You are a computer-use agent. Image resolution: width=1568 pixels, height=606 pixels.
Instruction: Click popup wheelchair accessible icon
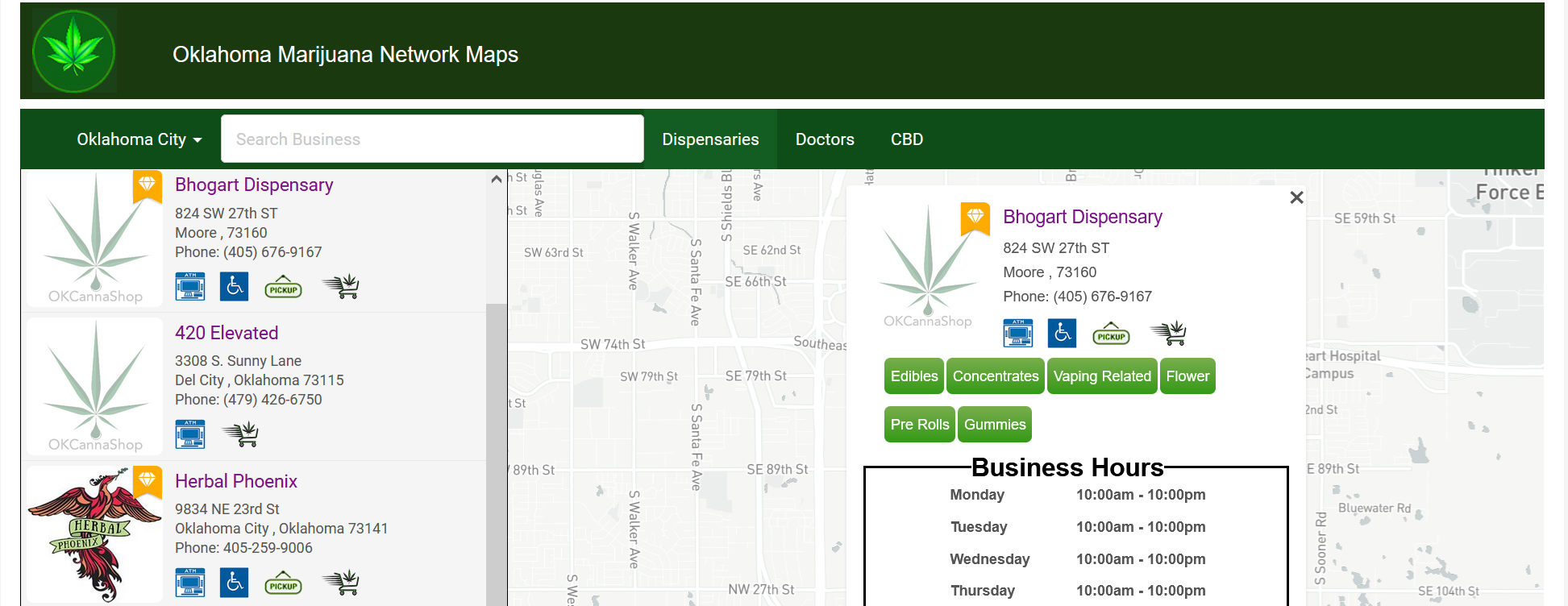point(1063,333)
